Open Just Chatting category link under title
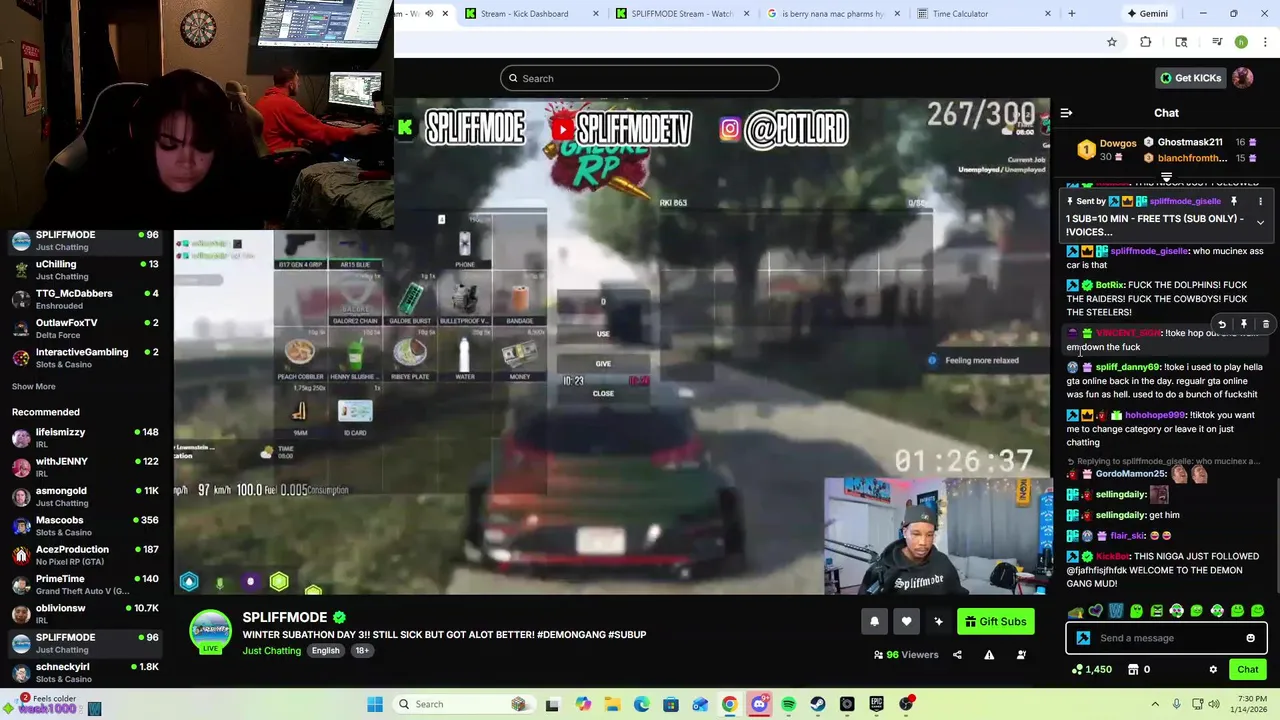The width and height of the screenshot is (1280, 720). point(271,650)
